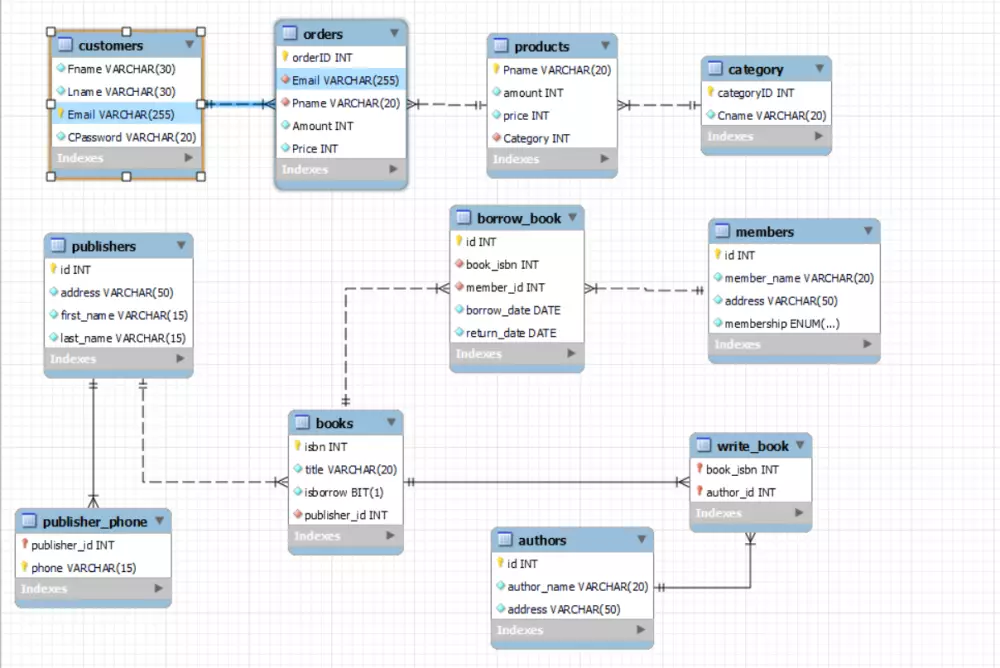The image size is (1000, 668).
Task: Expand the members table header dropdown arrow
Action: coord(866,231)
